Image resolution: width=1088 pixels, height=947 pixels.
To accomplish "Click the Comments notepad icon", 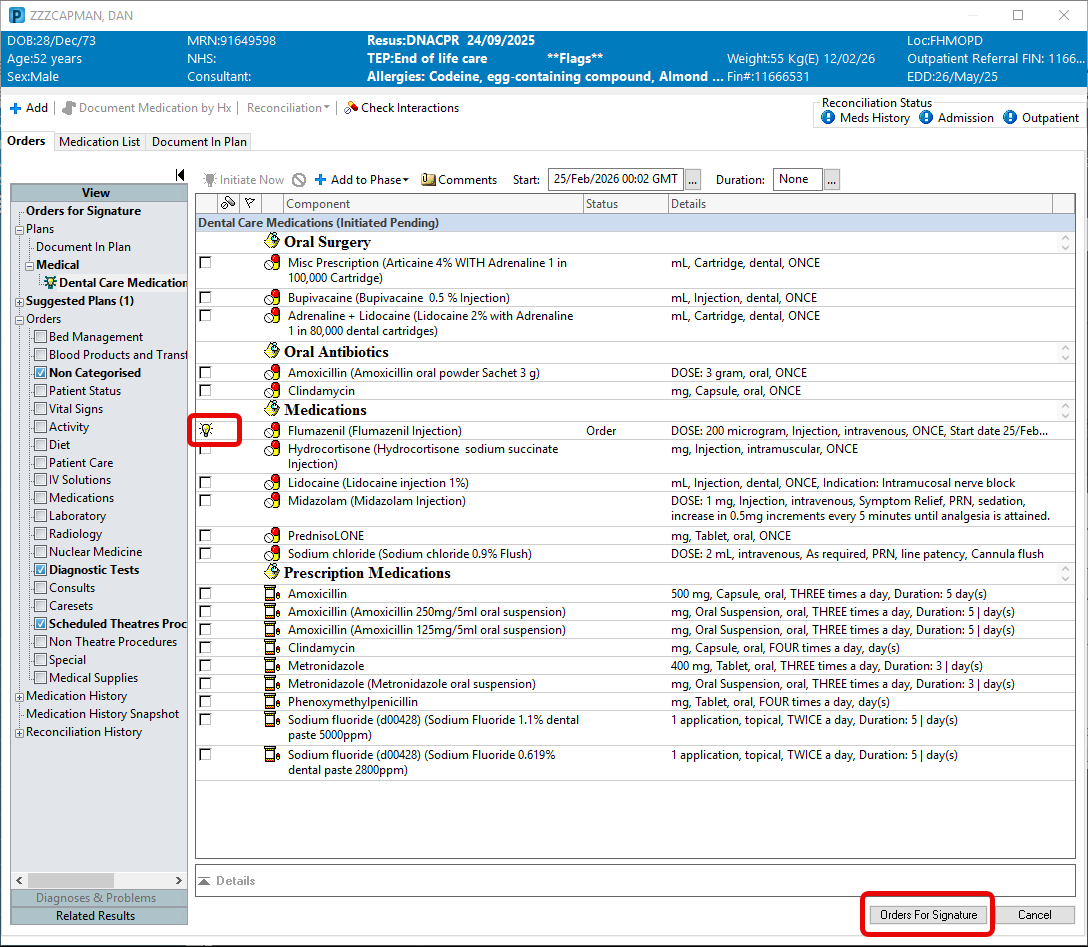I will pos(428,180).
